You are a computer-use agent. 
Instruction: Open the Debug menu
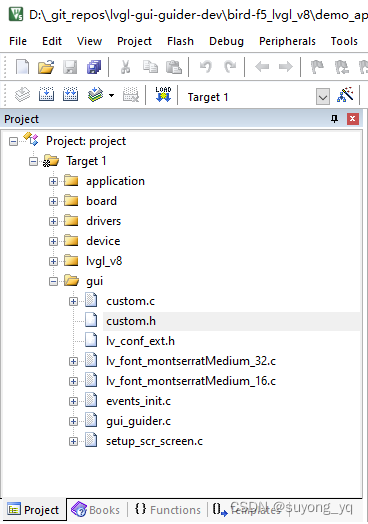pos(226,41)
